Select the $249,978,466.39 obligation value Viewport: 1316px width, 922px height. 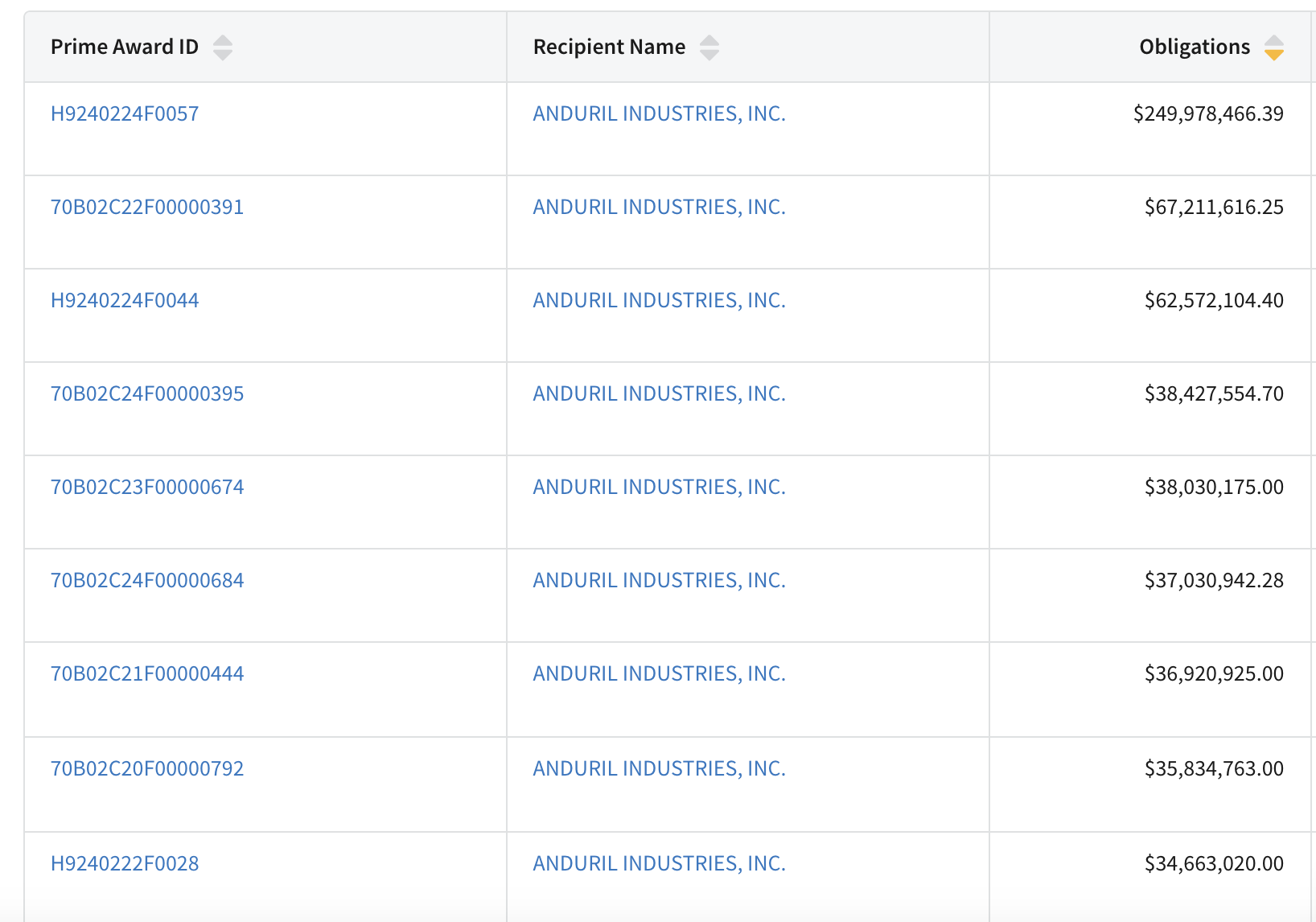point(1208,113)
